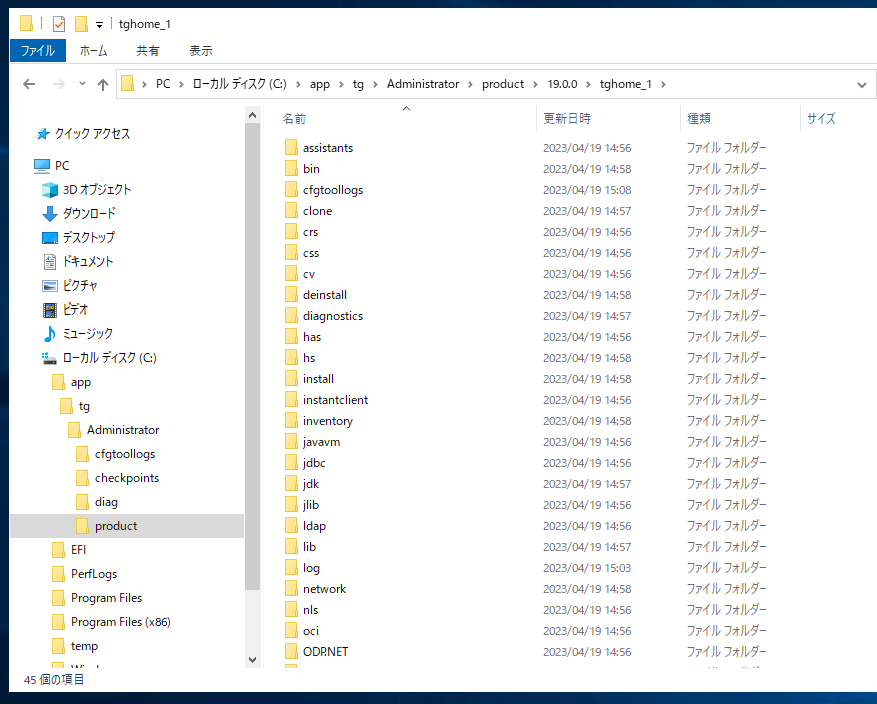
Task: Expand the chevron after tg in breadcrumb
Action: click(375, 84)
